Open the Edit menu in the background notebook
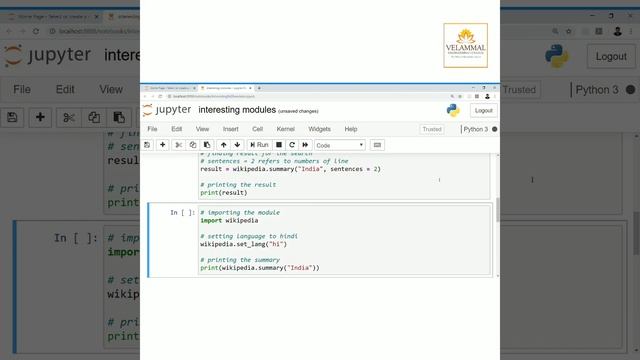640x360 pixels. click(65, 89)
